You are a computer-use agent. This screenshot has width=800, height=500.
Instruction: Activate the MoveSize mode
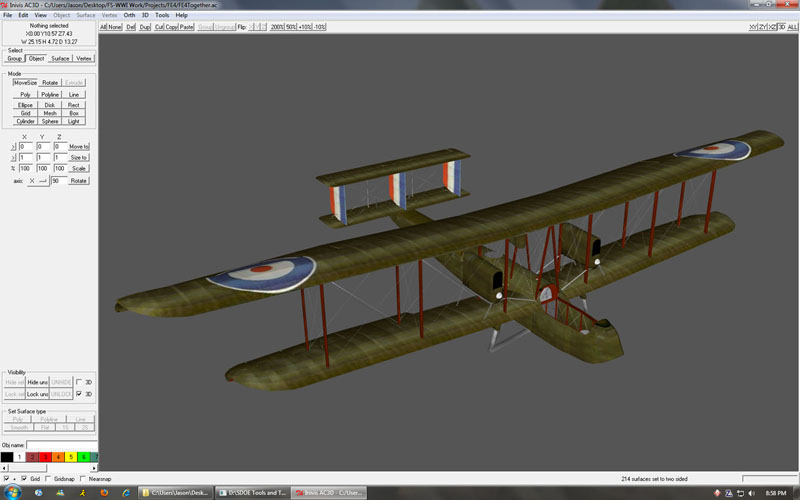click(x=25, y=83)
